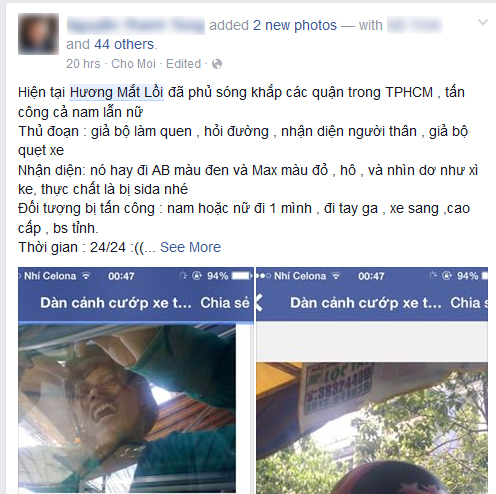The height and width of the screenshot is (494, 496).
Task: Open the blurred tagged friend name
Action: 415,26
